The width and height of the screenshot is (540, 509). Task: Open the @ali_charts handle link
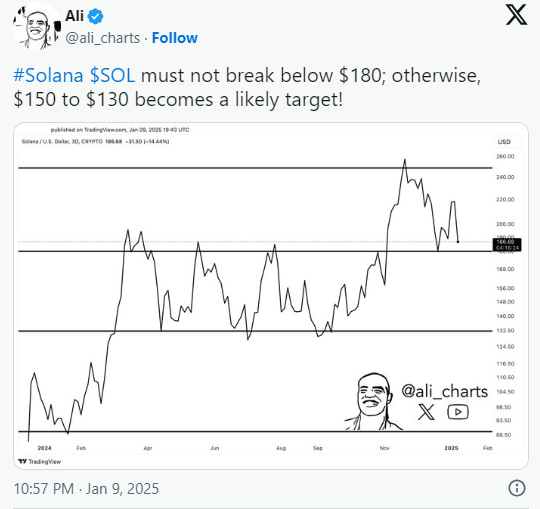tap(103, 38)
